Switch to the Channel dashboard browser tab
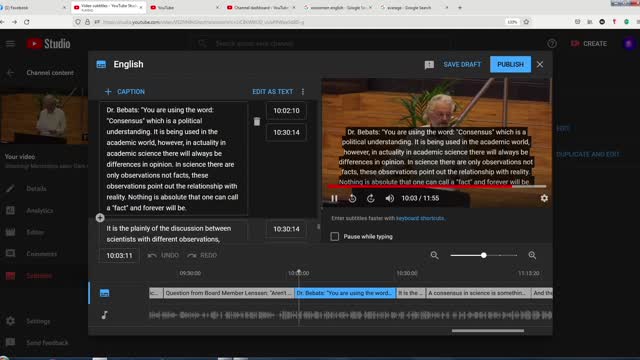 [x=260, y=7]
